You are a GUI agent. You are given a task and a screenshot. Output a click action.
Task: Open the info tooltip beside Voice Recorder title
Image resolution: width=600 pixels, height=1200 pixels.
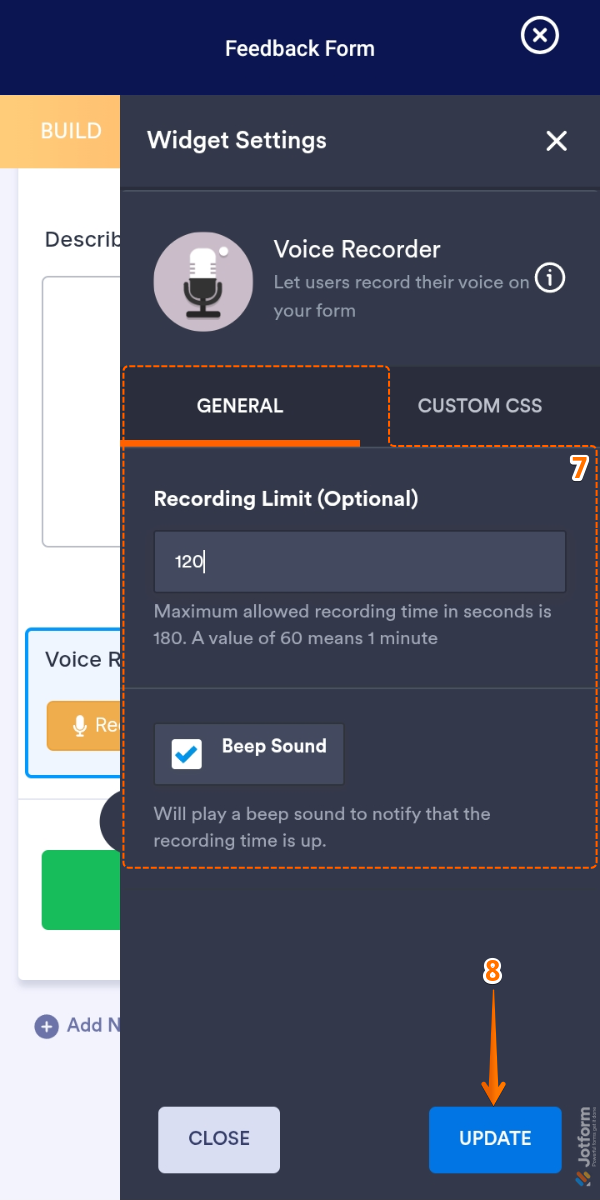[x=550, y=278]
